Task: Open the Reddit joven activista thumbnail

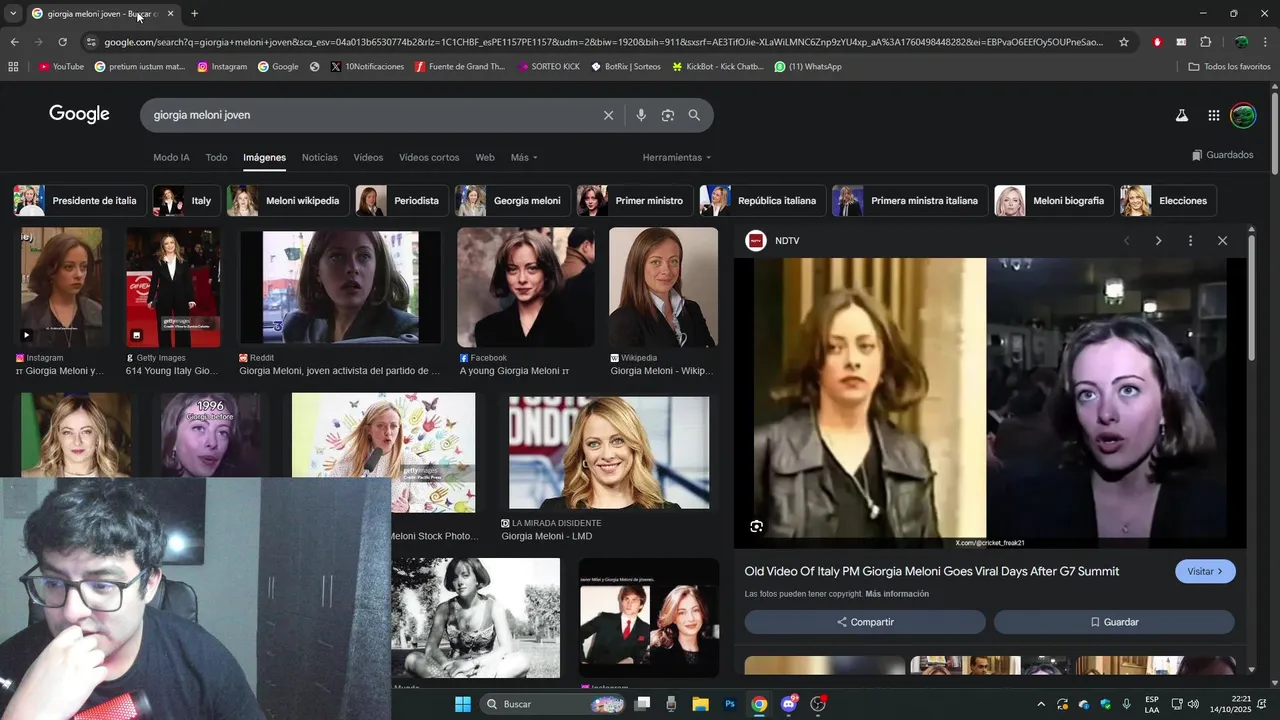Action: pyautogui.click(x=340, y=288)
